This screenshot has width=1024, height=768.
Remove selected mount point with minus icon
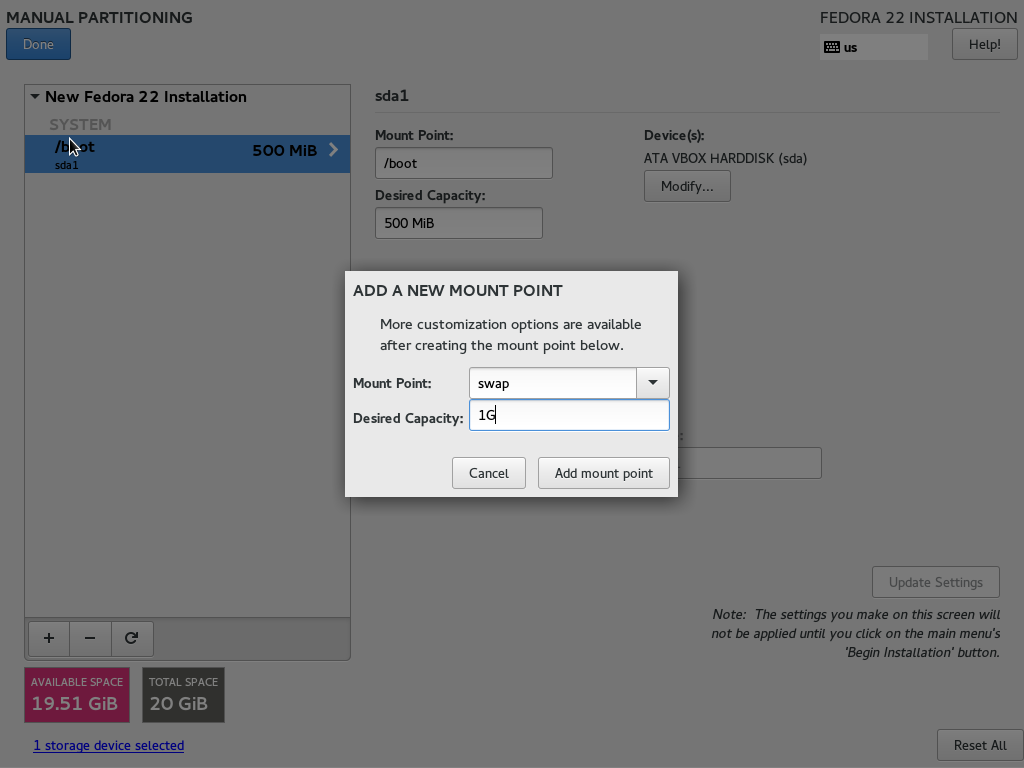90,638
